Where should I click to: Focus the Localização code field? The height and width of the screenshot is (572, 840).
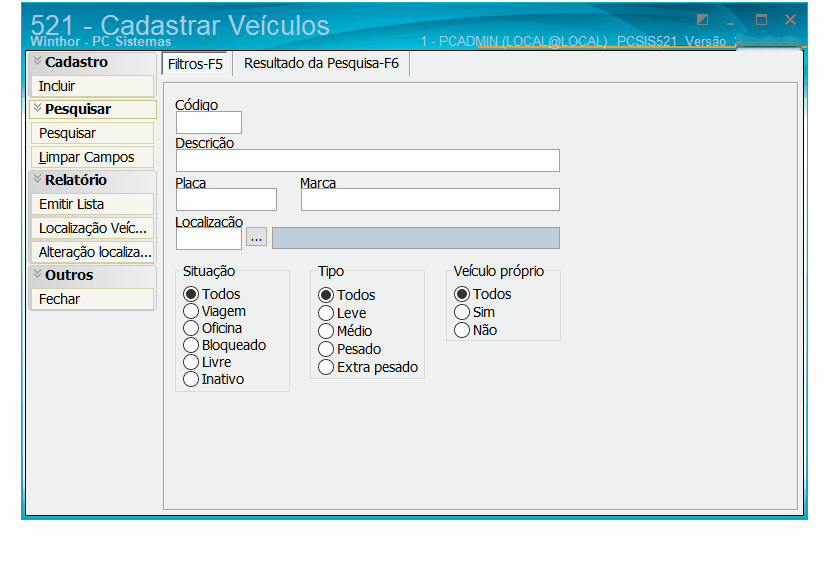click(209, 238)
